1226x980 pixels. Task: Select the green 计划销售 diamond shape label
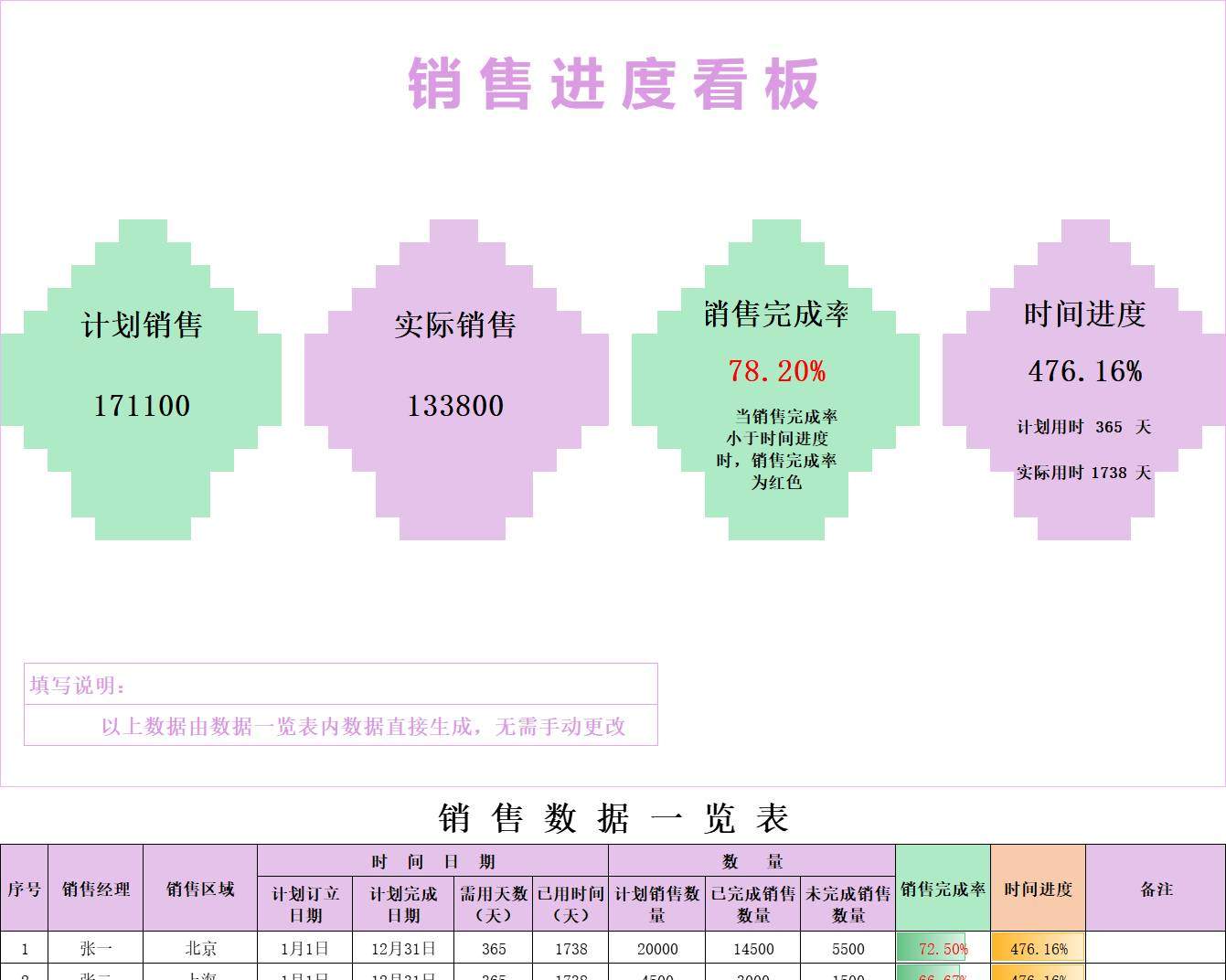tap(142, 325)
